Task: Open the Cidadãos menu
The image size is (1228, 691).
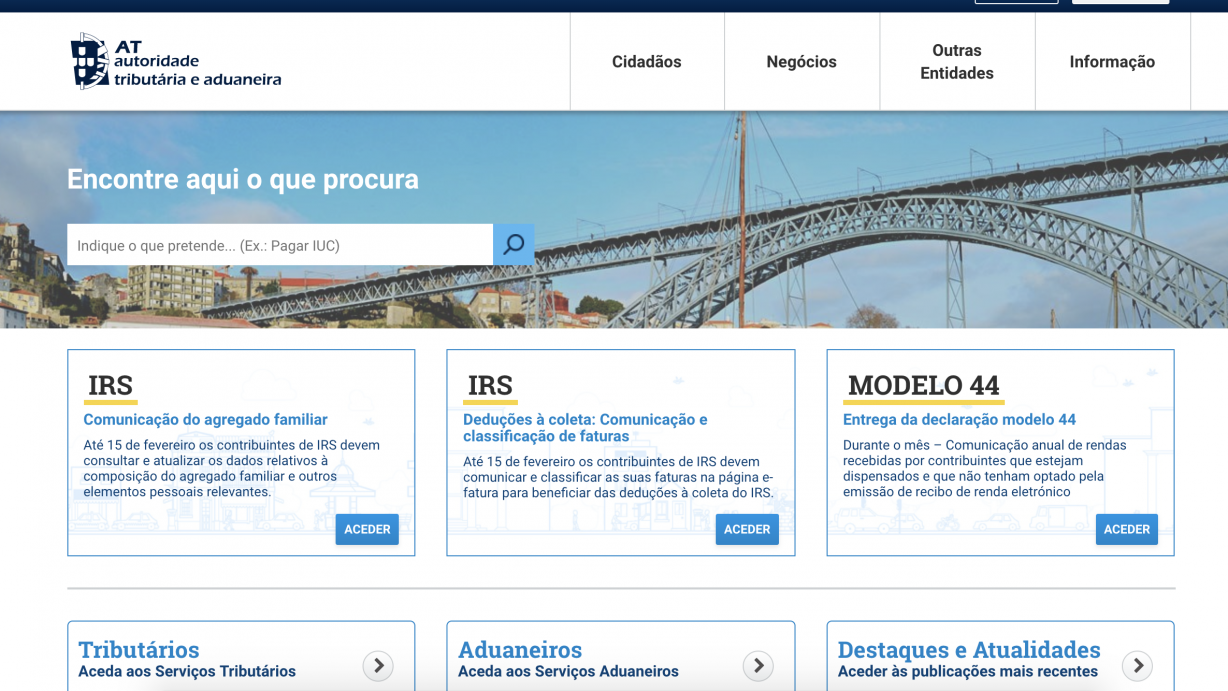Action: coord(647,62)
